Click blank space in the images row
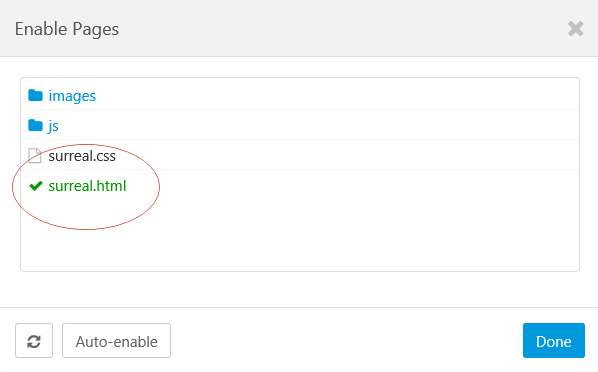The height and width of the screenshot is (372, 598). [336, 95]
